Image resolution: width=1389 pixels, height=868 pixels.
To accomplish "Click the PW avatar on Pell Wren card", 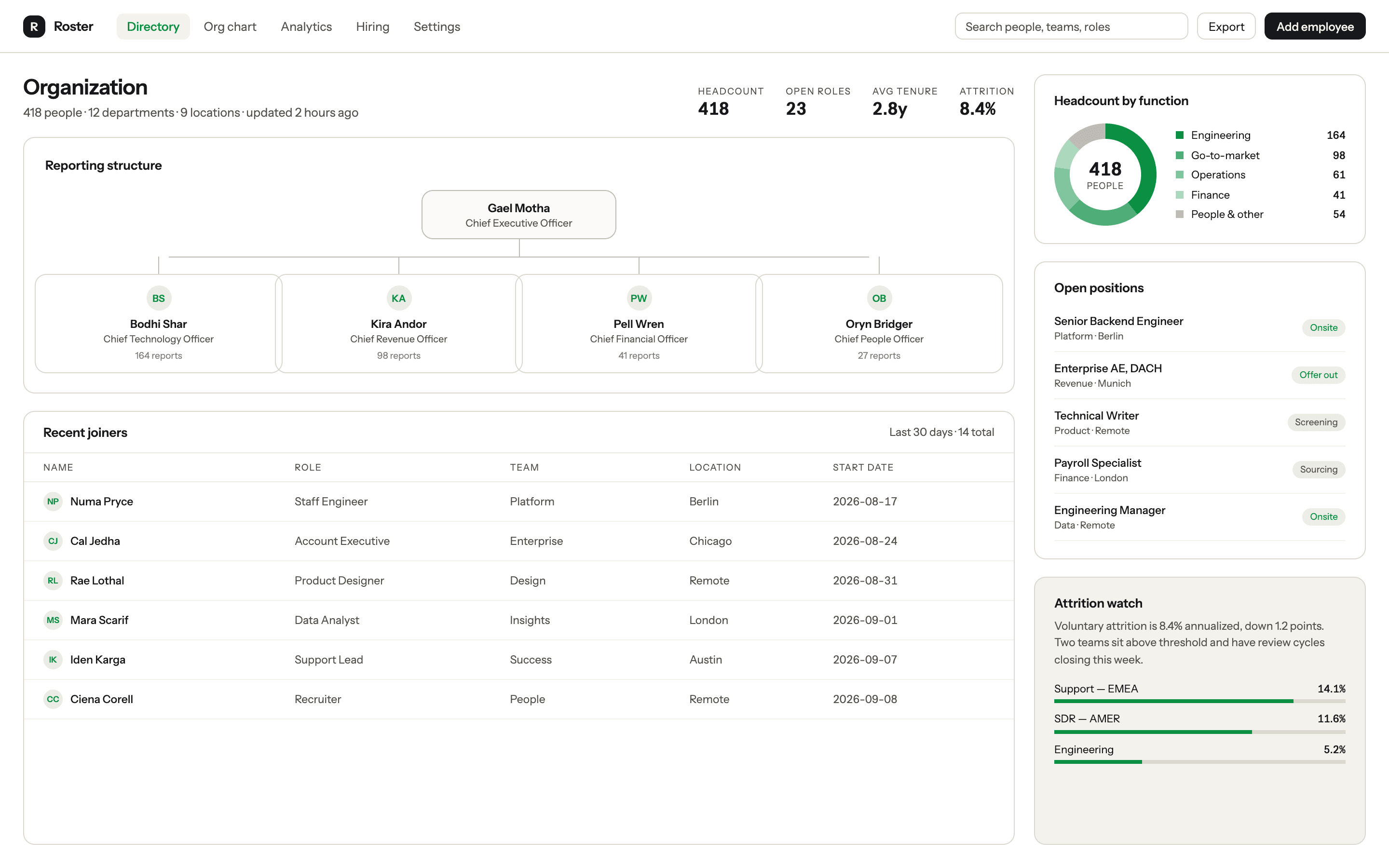I will pos(639,298).
